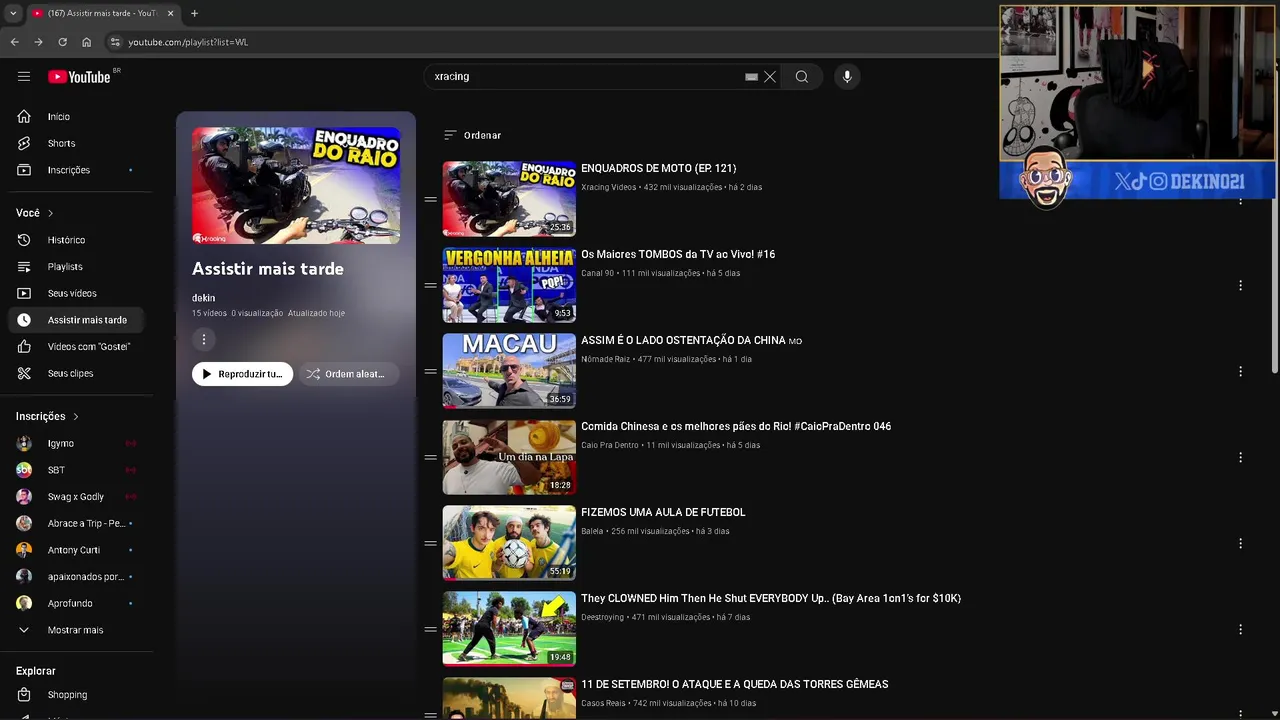Image resolution: width=1280 pixels, height=720 pixels.
Task: Click the browser home icon
Action: pyautogui.click(x=86, y=42)
